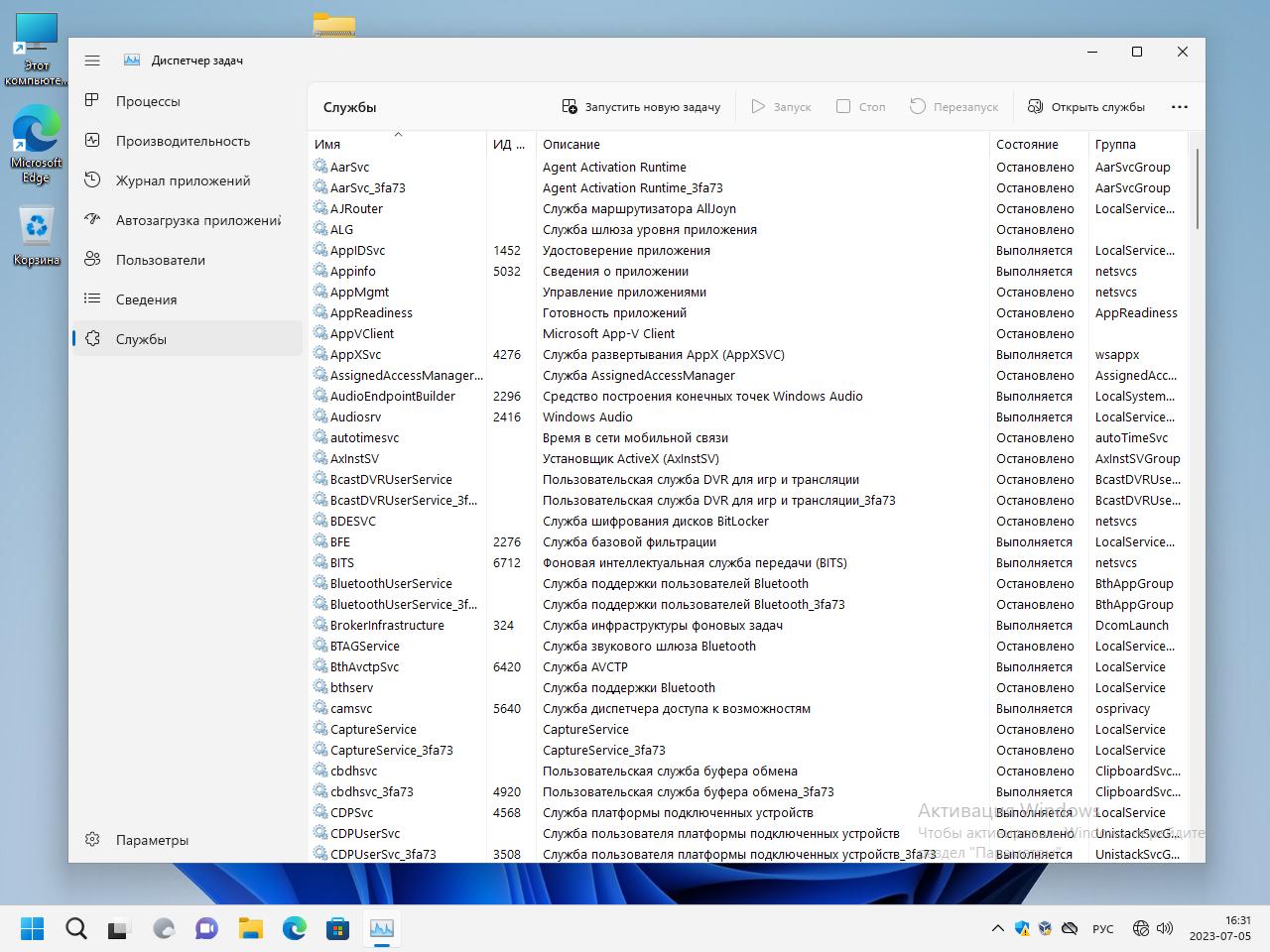Sort services by Name column header
The height and width of the screenshot is (952, 1270).
[x=327, y=145]
